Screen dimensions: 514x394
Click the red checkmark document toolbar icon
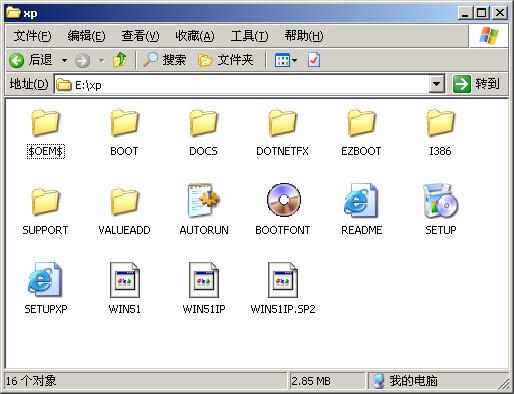tap(314, 60)
